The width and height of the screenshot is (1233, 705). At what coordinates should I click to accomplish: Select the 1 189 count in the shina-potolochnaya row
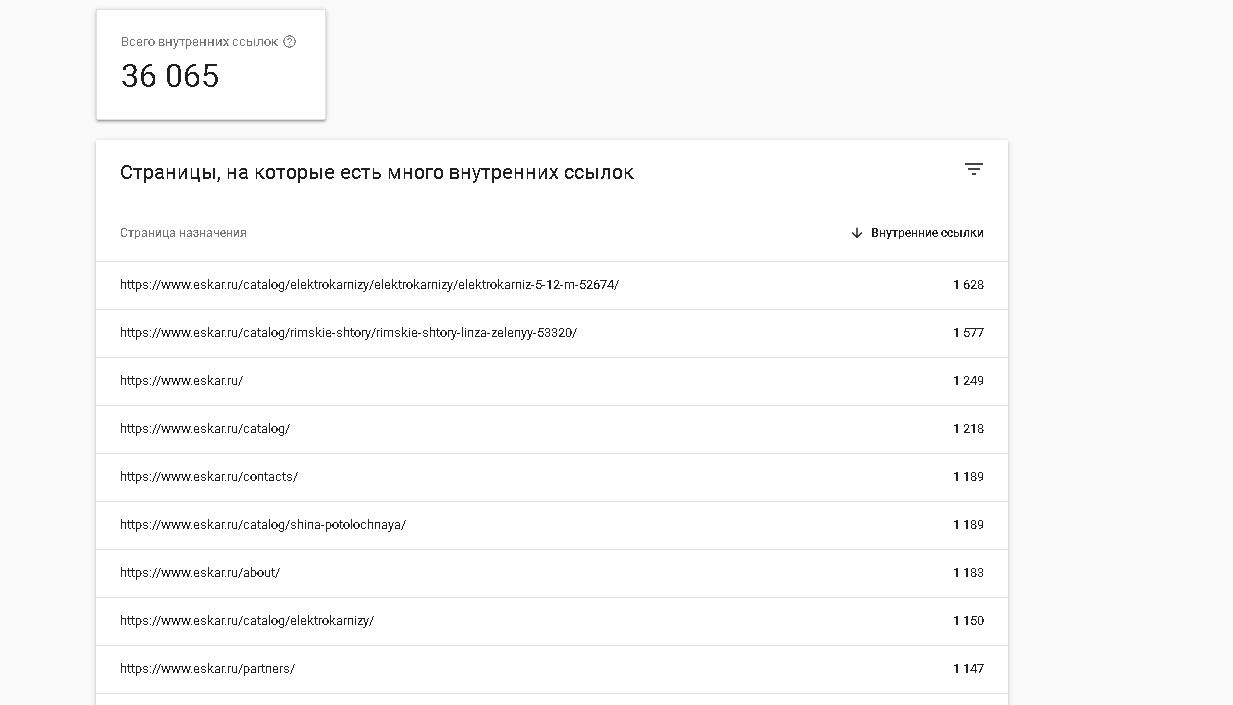[x=968, y=525]
